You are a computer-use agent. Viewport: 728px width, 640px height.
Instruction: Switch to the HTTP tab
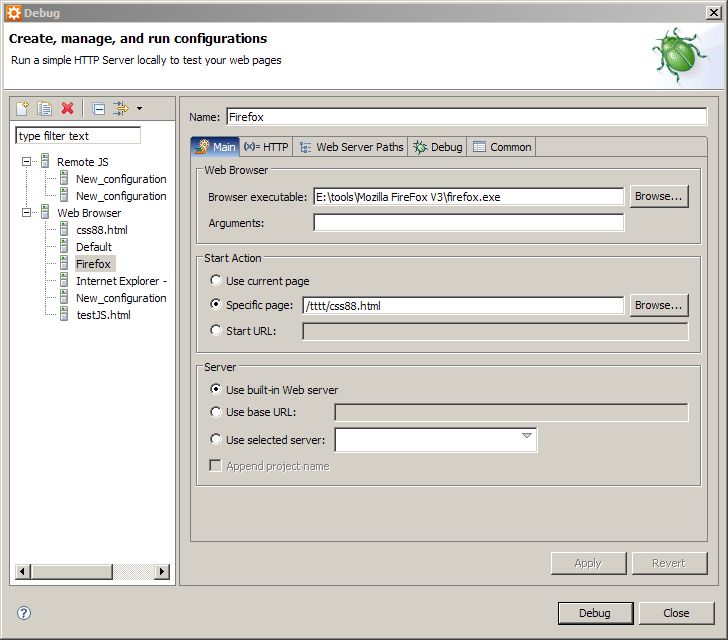pos(266,147)
